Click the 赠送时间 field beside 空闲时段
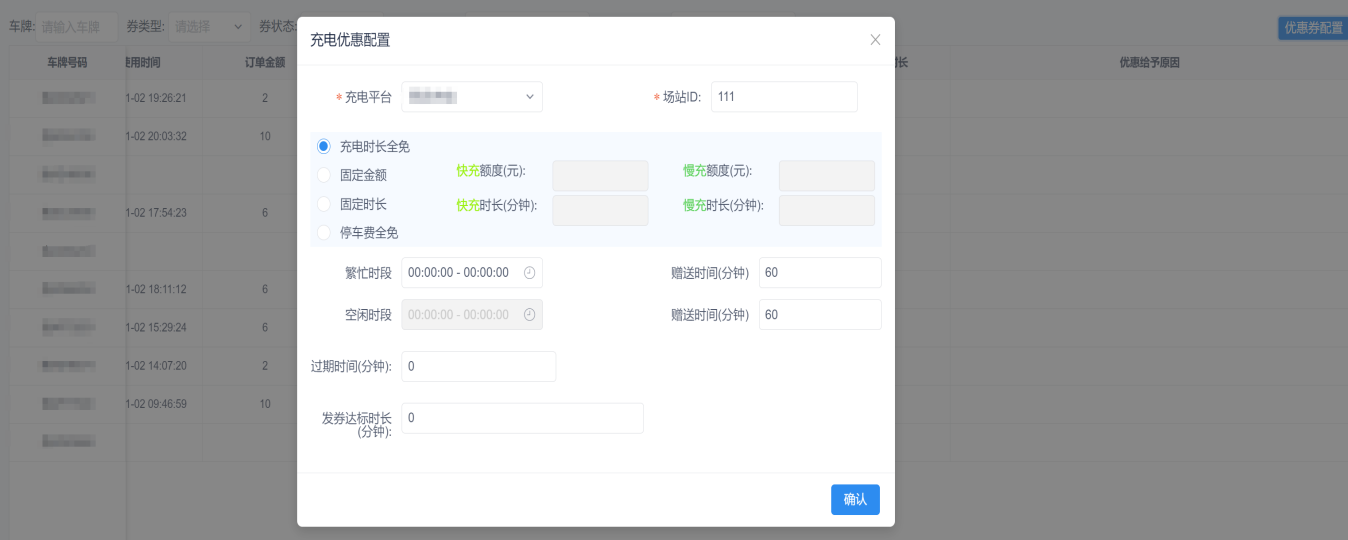Viewport: 1348px width, 540px height. [820, 314]
